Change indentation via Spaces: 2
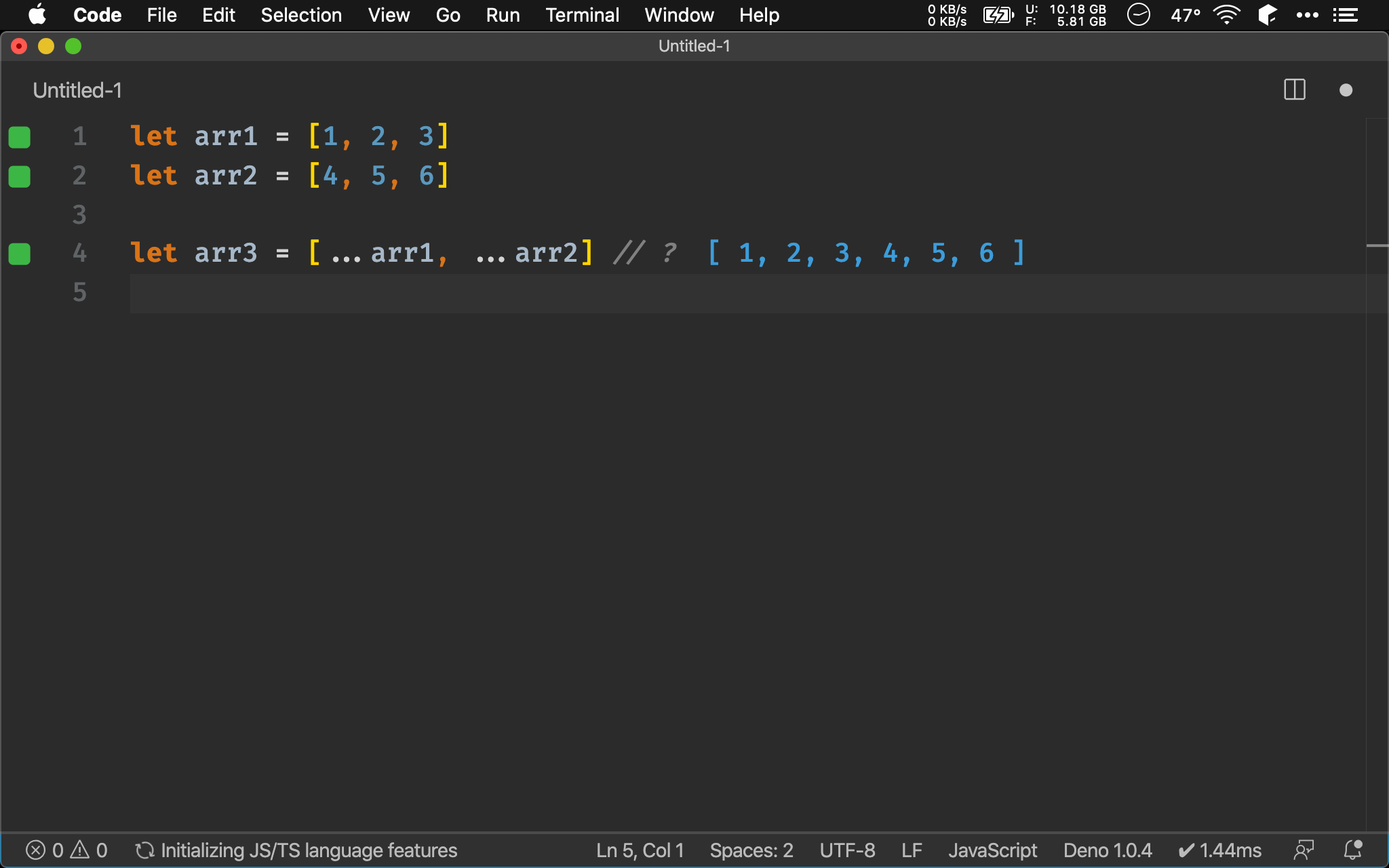 [x=751, y=850]
